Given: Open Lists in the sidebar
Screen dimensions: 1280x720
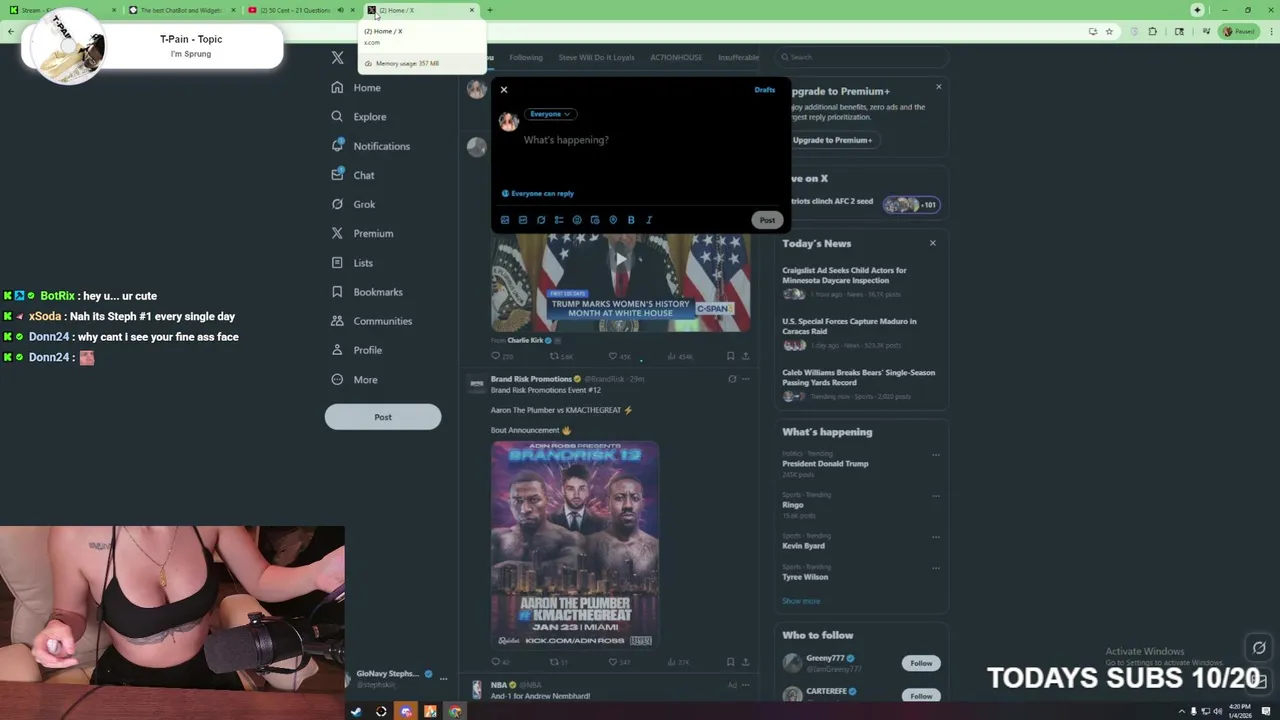Looking at the screenshot, I should (x=352, y=263).
